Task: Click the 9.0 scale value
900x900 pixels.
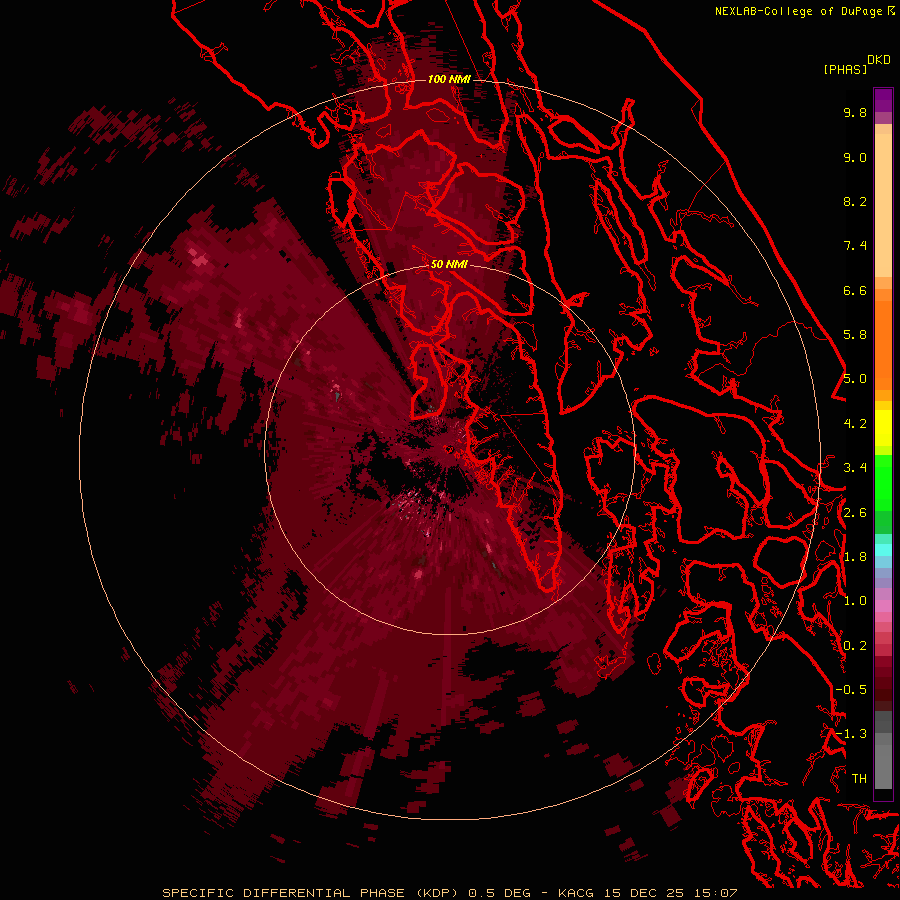Action: point(855,157)
